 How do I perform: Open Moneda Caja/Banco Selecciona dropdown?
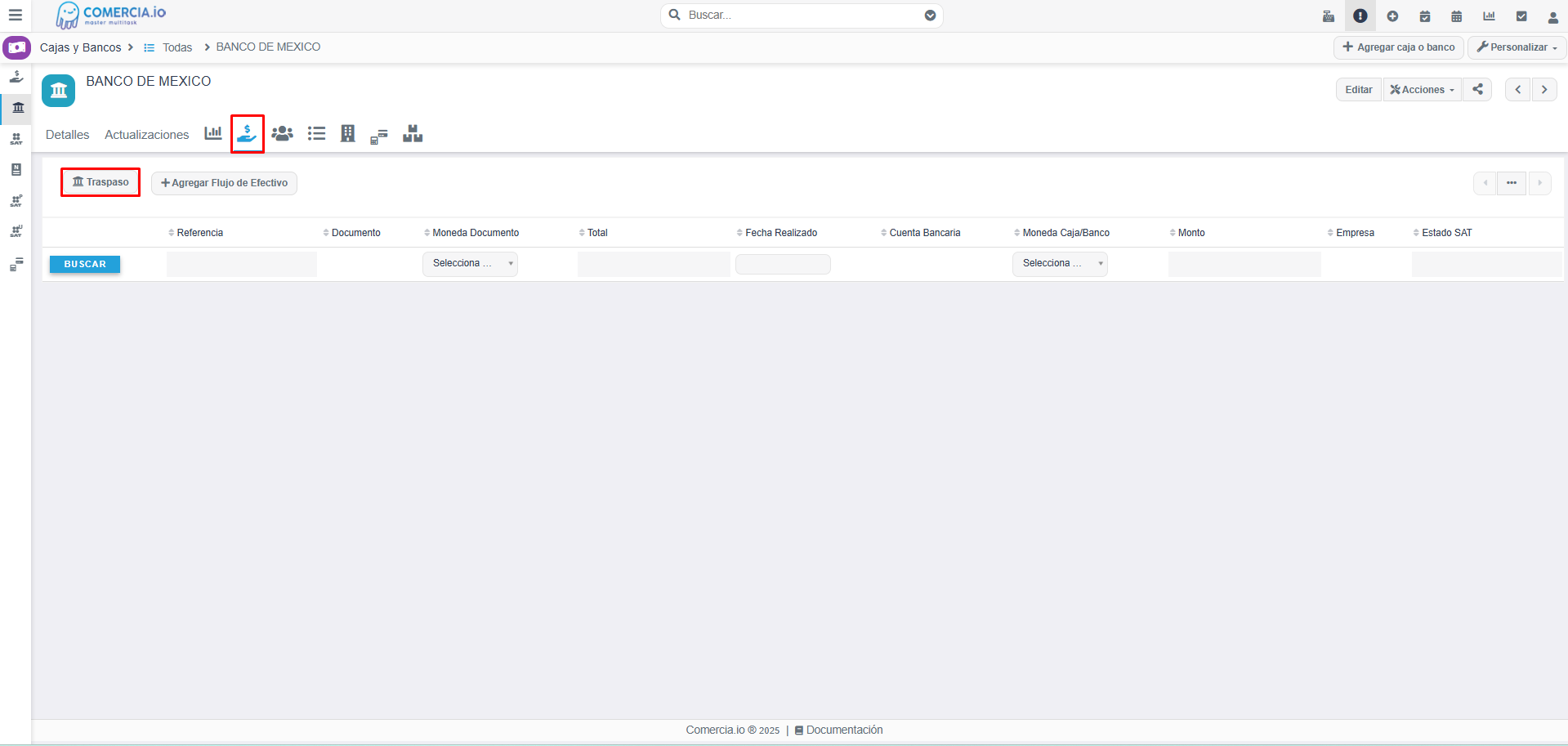tap(1060, 264)
